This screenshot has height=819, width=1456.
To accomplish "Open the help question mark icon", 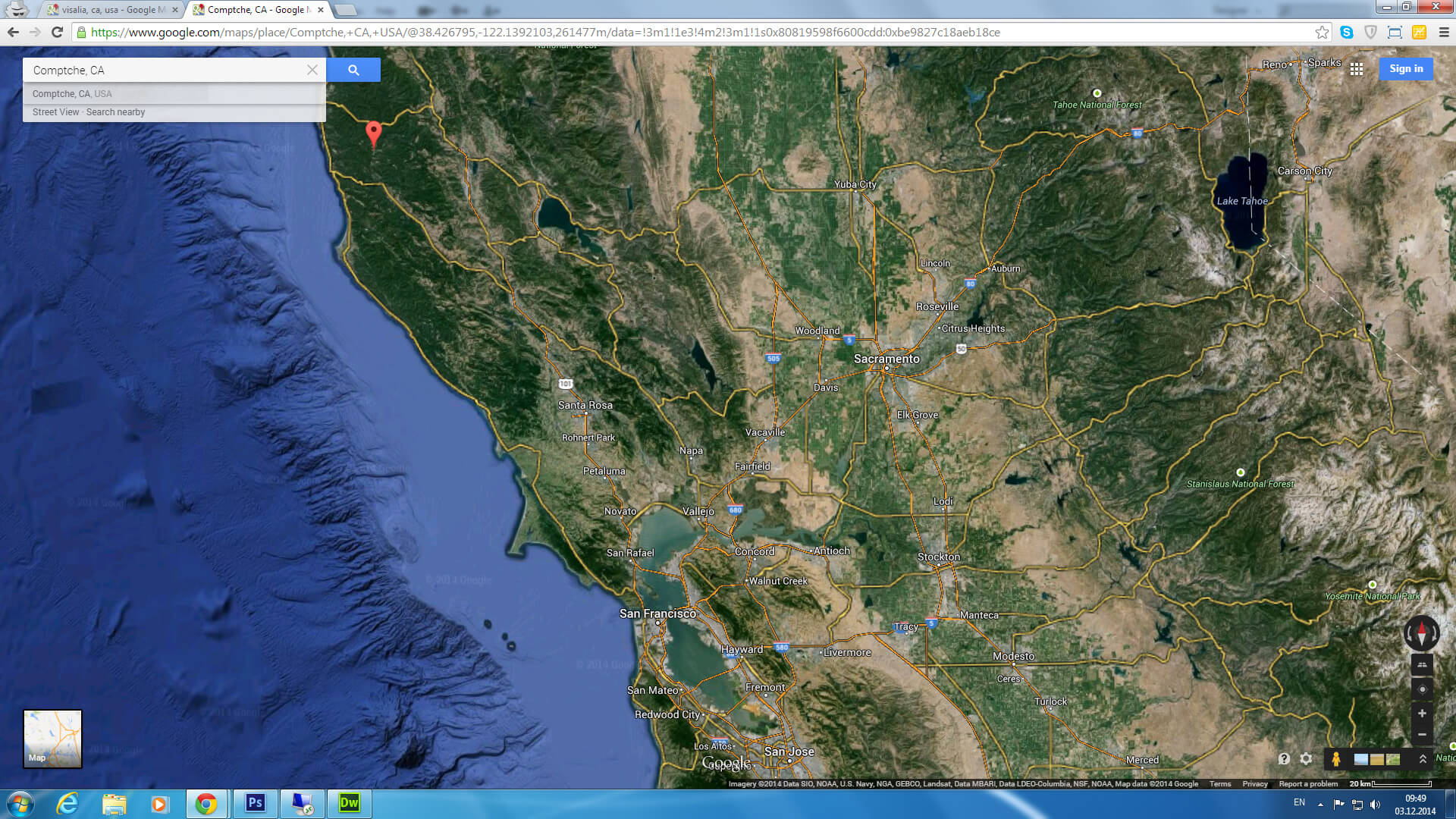I will [1284, 758].
